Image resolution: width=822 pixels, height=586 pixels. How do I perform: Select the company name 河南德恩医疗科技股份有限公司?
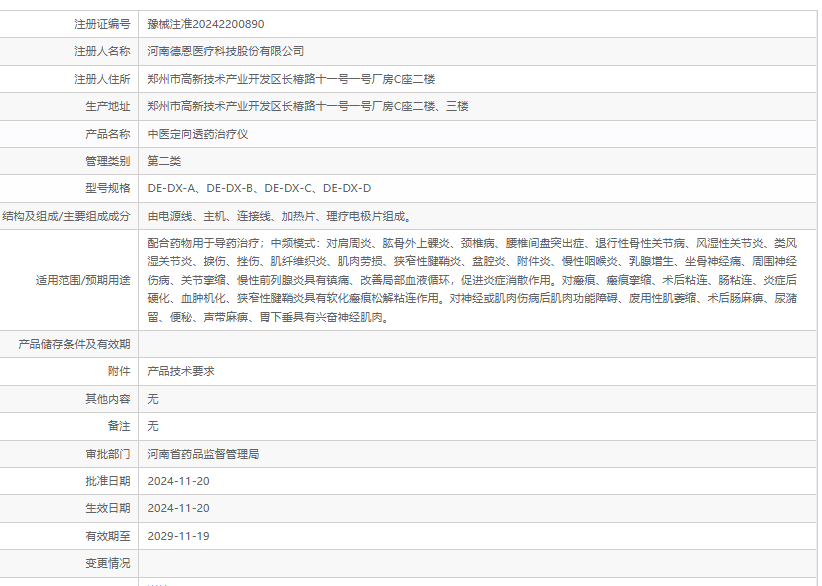point(226,51)
